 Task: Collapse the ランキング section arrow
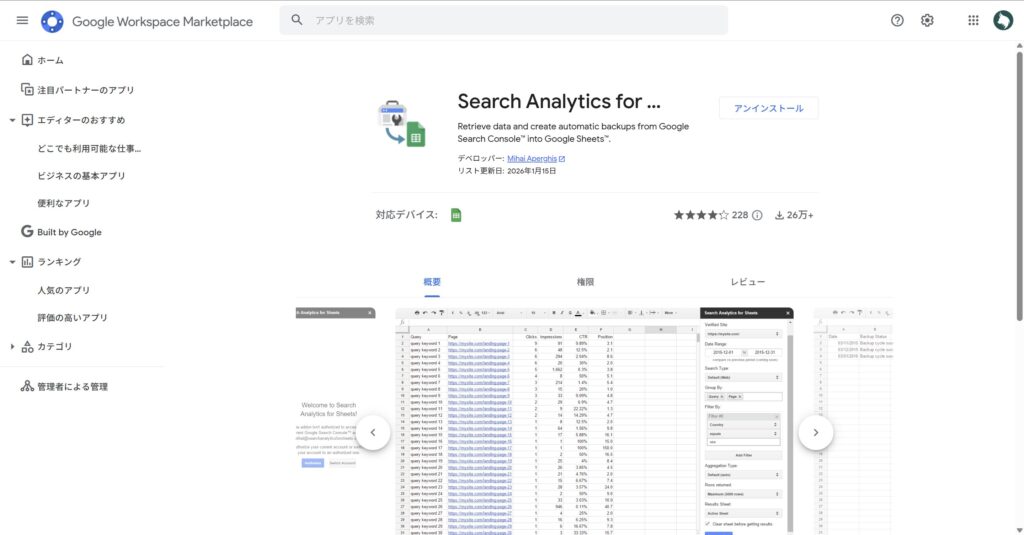(12, 262)
